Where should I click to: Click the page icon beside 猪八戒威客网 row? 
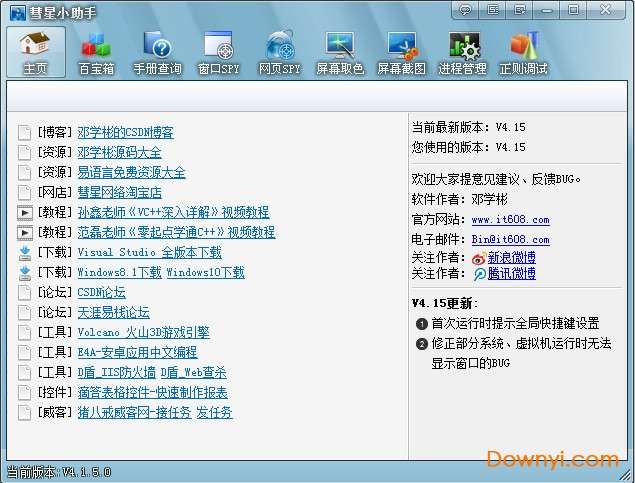click(24, 412)
